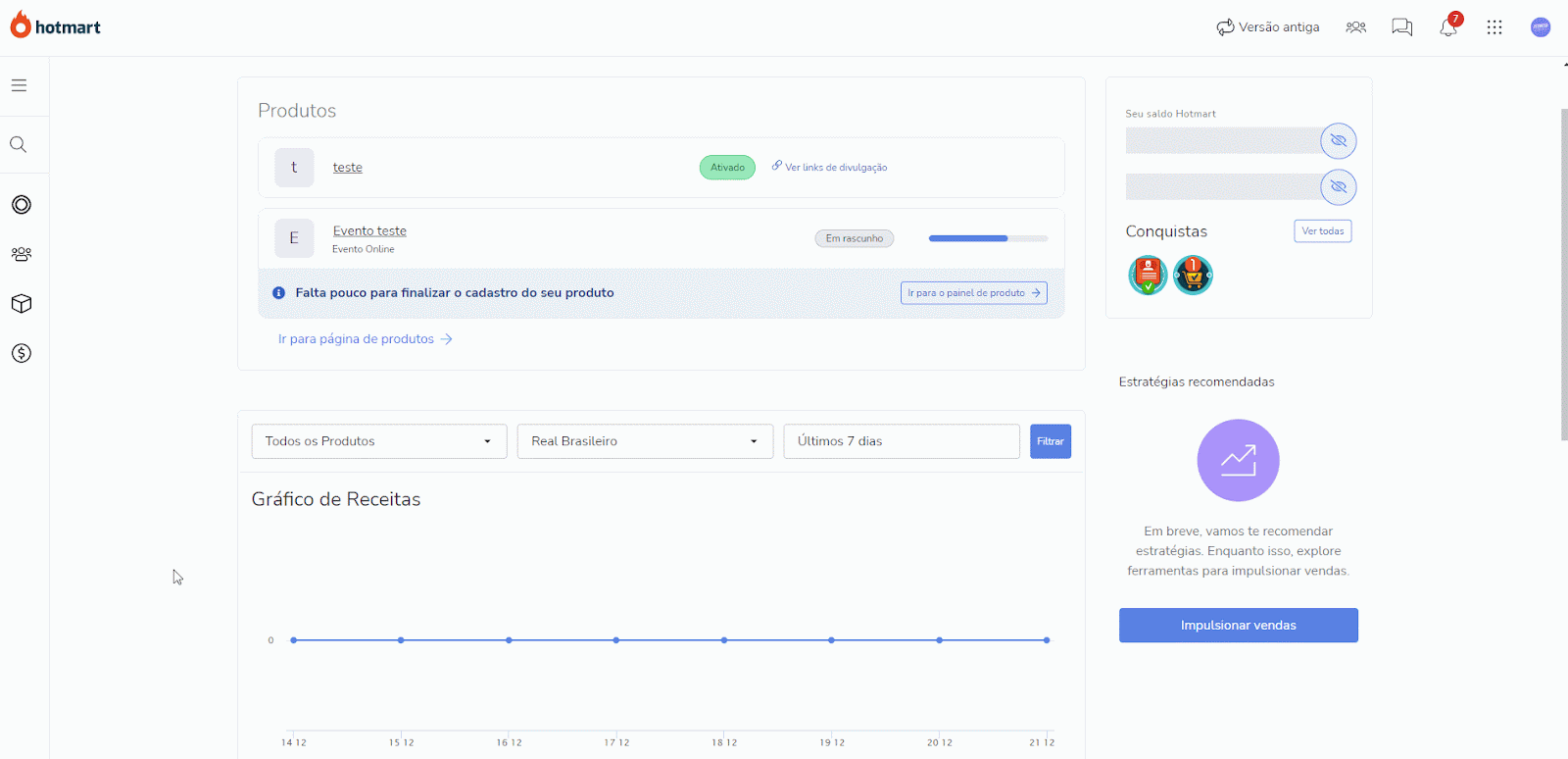Screen dimensions: 1568x759
Task: Open the hamburger menu in sidebar
Action: pos(19,85)
